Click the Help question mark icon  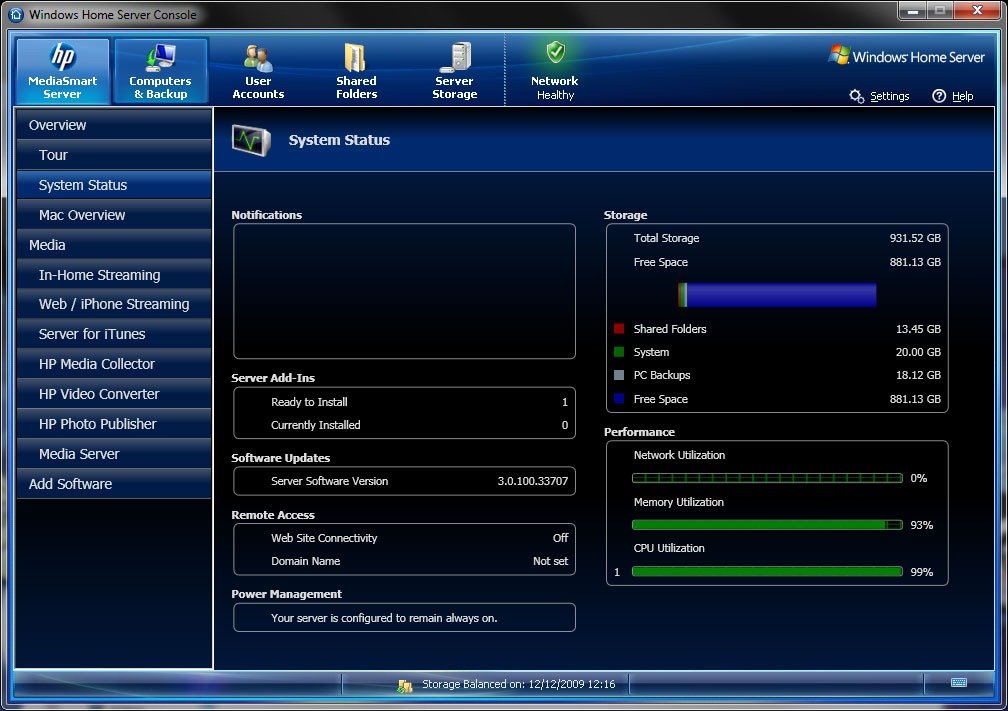click(x=939, y=96)
